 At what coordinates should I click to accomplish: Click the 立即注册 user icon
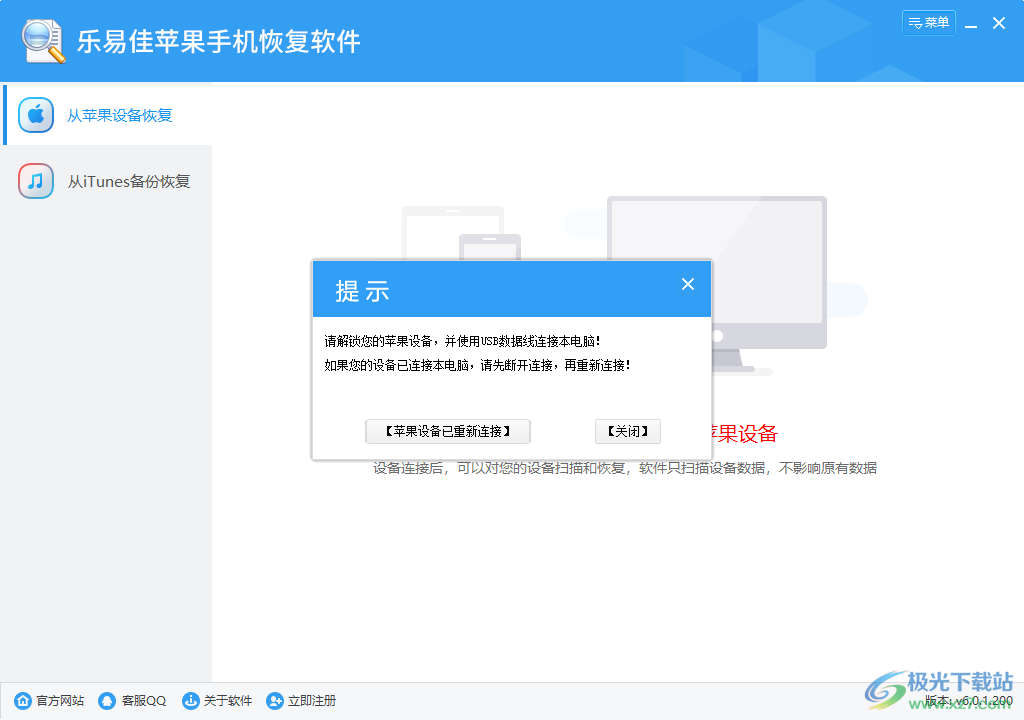point(275,701)
